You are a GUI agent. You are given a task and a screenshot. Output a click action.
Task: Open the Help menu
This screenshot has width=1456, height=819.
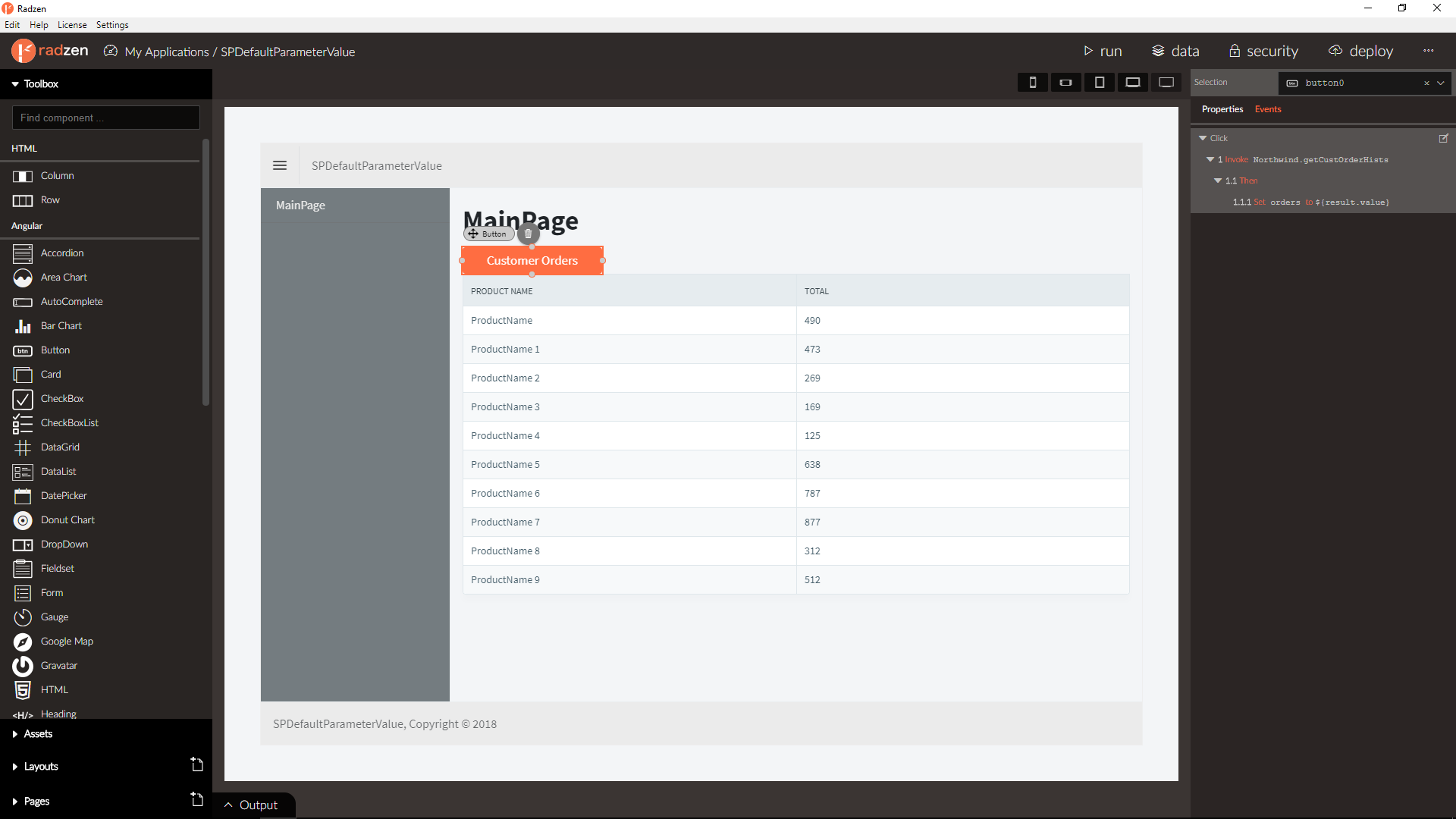(x=39, y=25)
